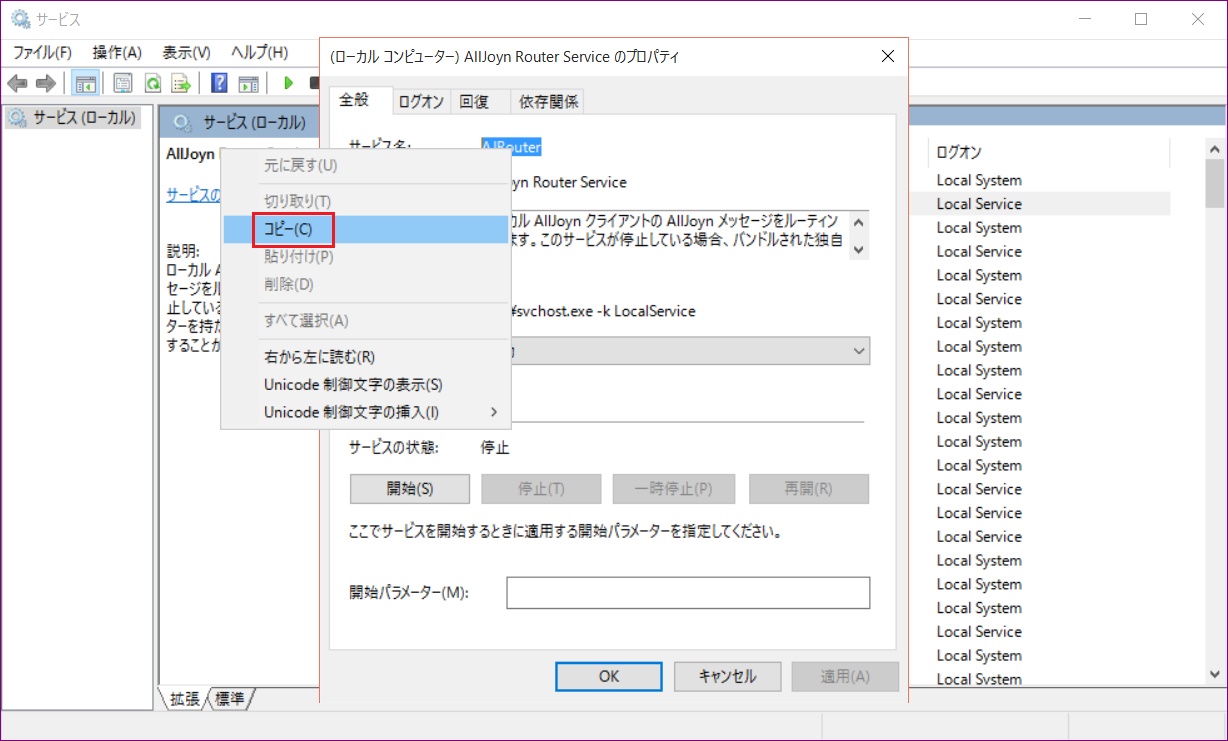Select サービス (ローカル) node in the left tree
1228x741 pixels.
tap(72, 119)
